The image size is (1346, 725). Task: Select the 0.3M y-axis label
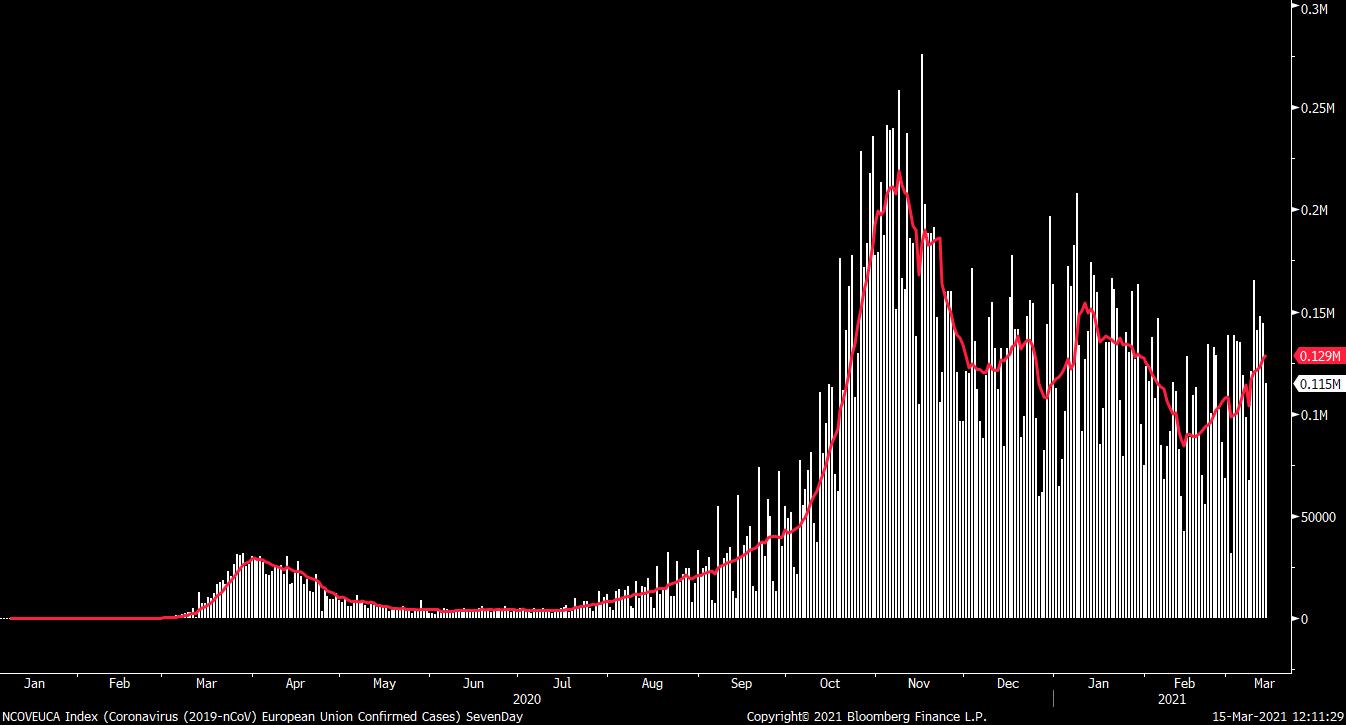pos(1312,8)
